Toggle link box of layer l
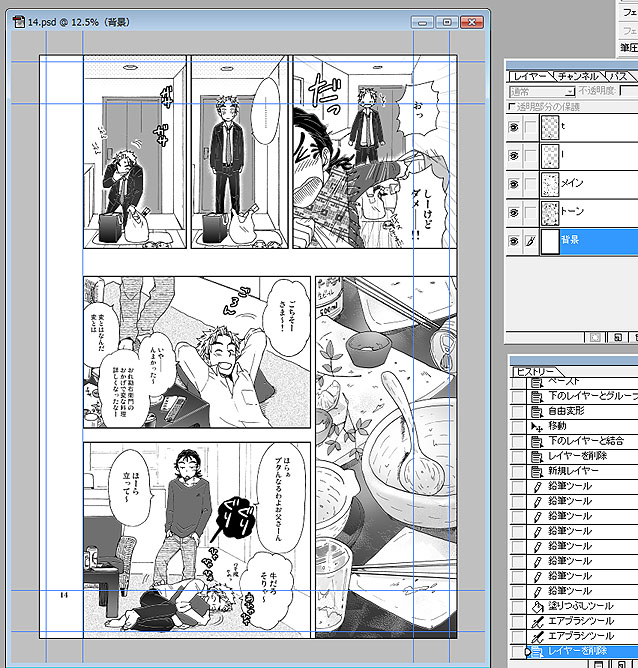638x668 pixels. pos(531,155)
